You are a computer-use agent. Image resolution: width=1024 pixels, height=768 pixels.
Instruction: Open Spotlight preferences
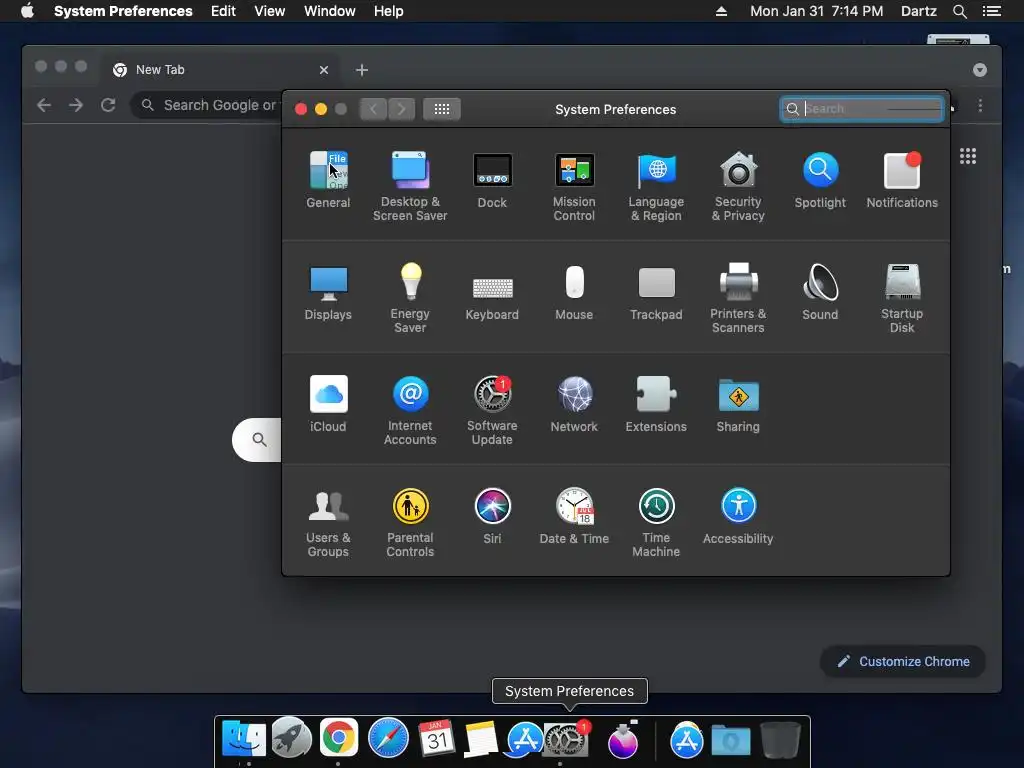coord(820,180)
